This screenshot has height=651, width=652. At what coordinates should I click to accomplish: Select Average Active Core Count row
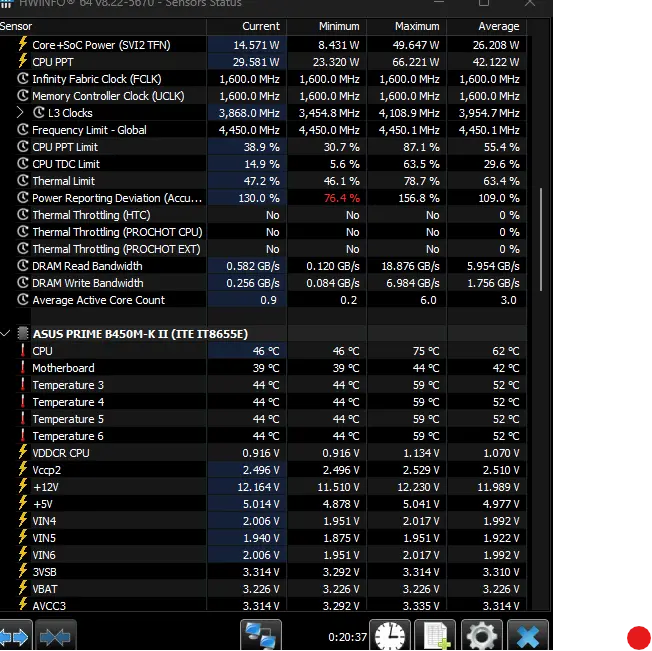point(263,300)
